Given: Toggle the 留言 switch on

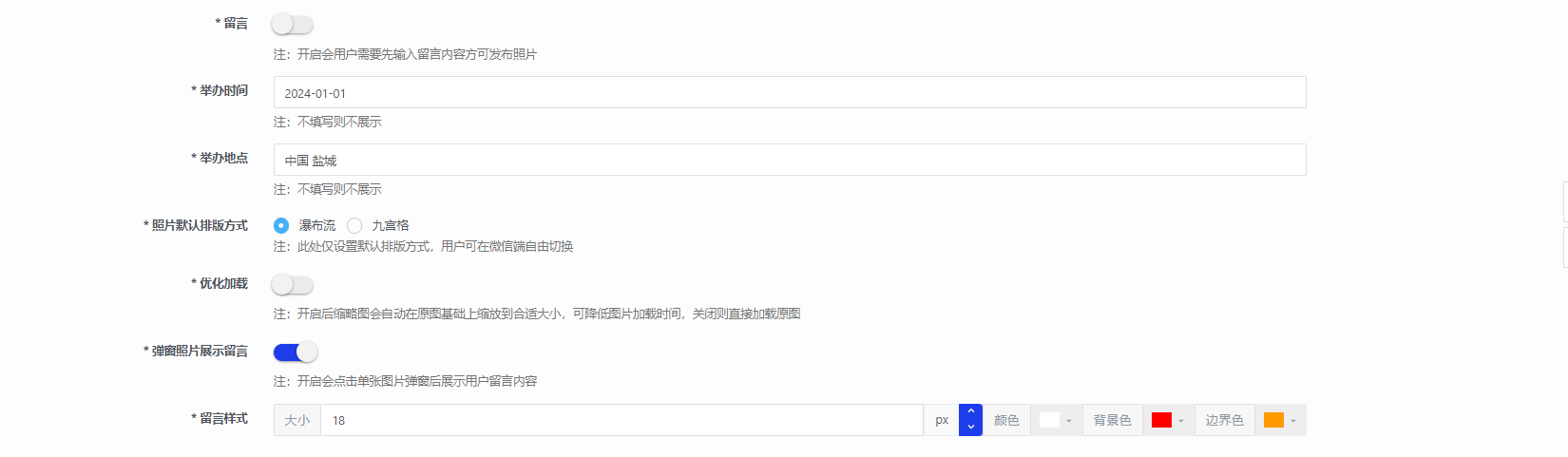Looking at the screenshot, I should point(292,25).
